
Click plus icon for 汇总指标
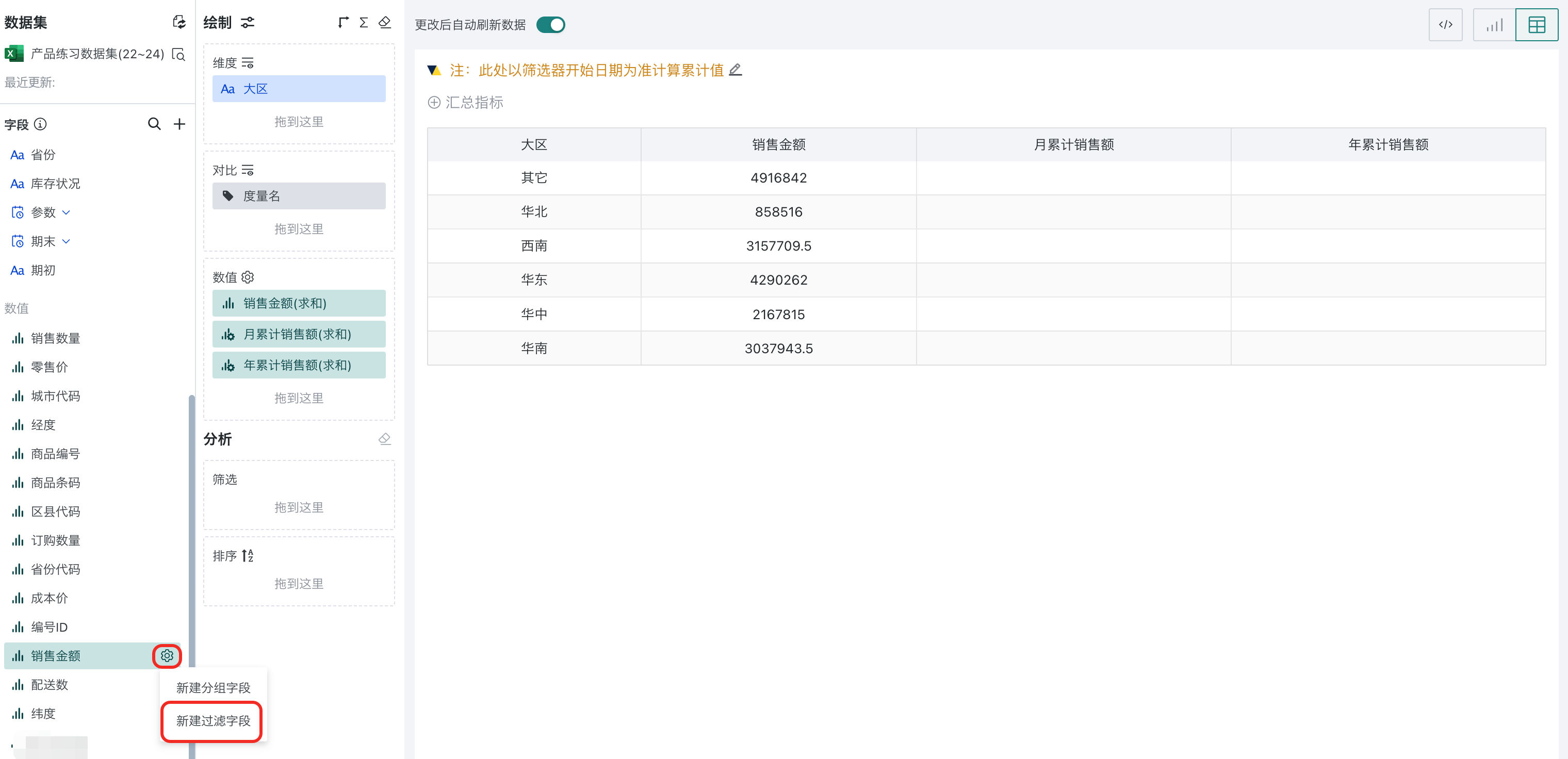pos(434,102)
